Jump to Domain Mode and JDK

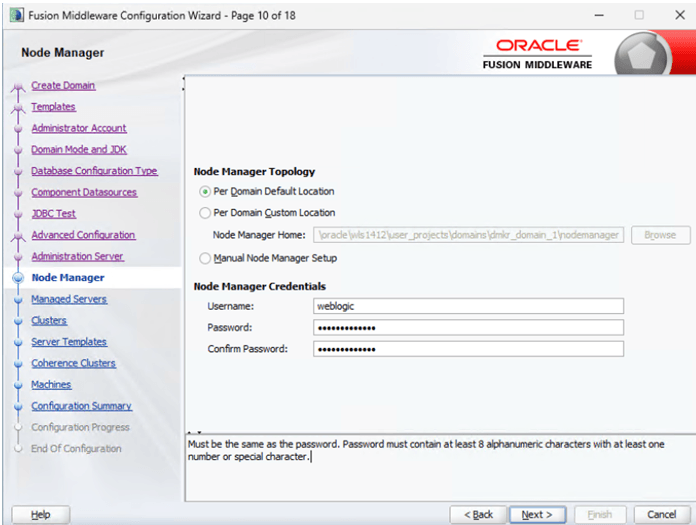coord(79,149)
